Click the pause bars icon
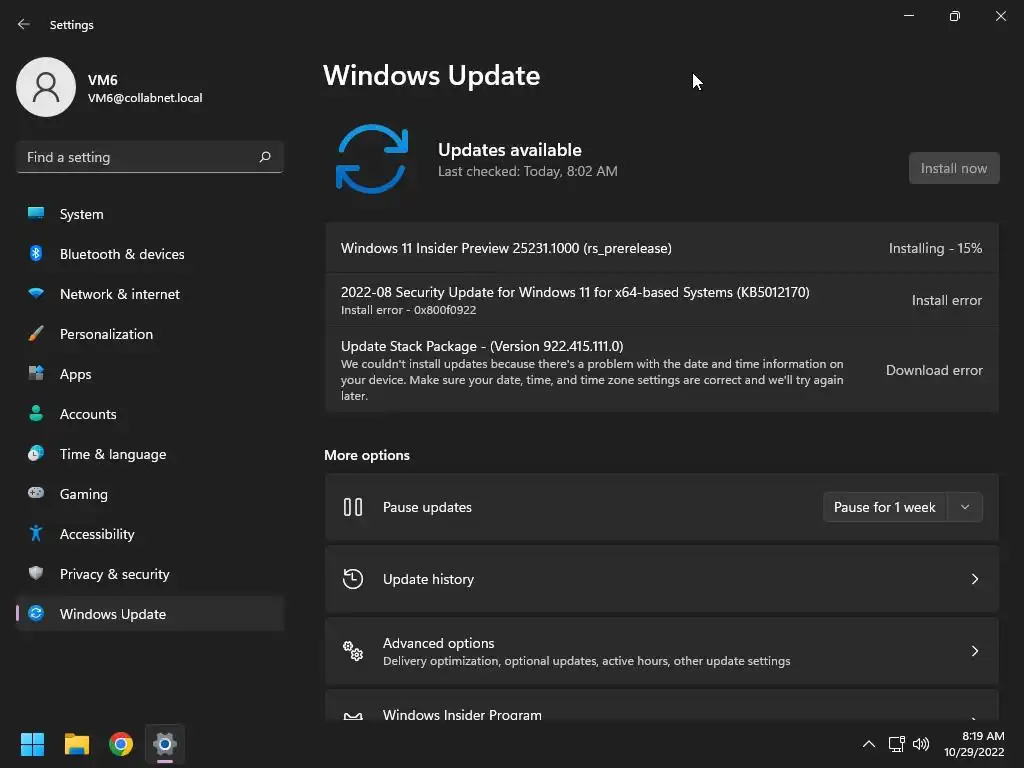Viewport: 1024px width, 768px height. [353, 507]
